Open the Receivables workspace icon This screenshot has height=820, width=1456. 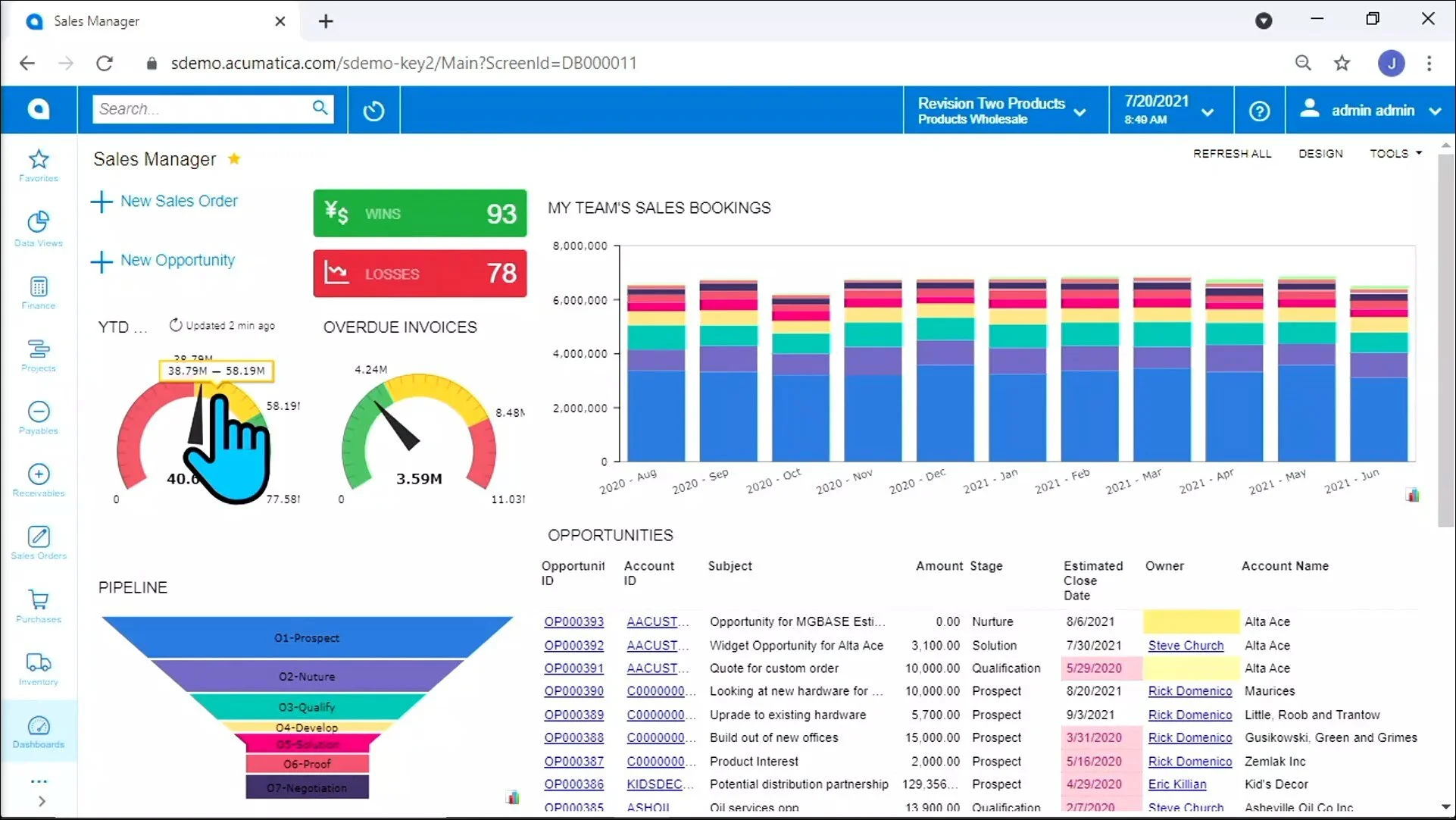pyautogui.click(x=39, y=480)
